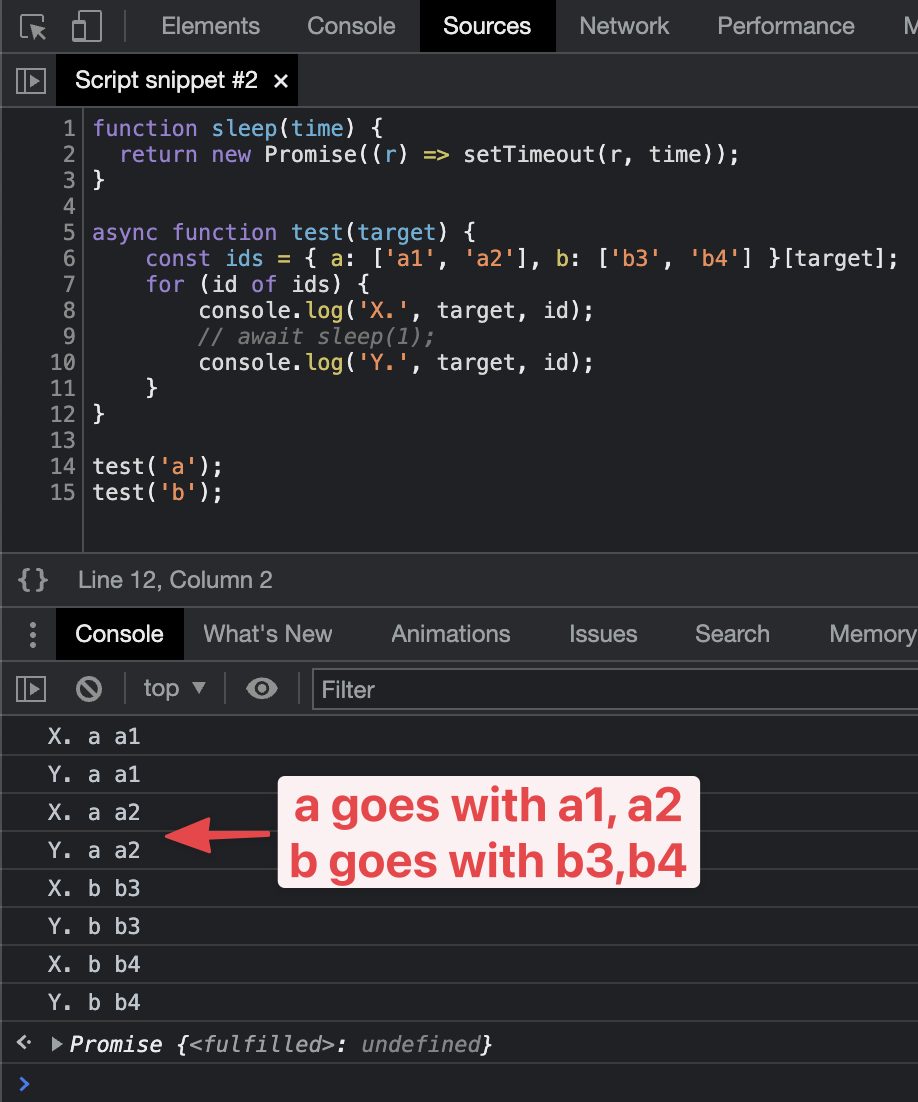
Task: Open the Memory drawer tab
Action: (x=872, y=634)
